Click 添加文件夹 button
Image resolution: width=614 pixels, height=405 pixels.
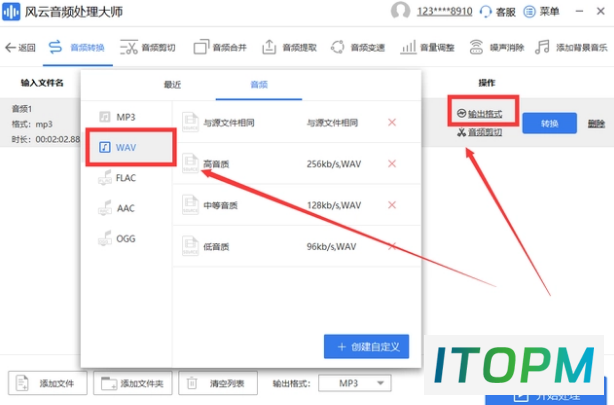tap(133, 383)
